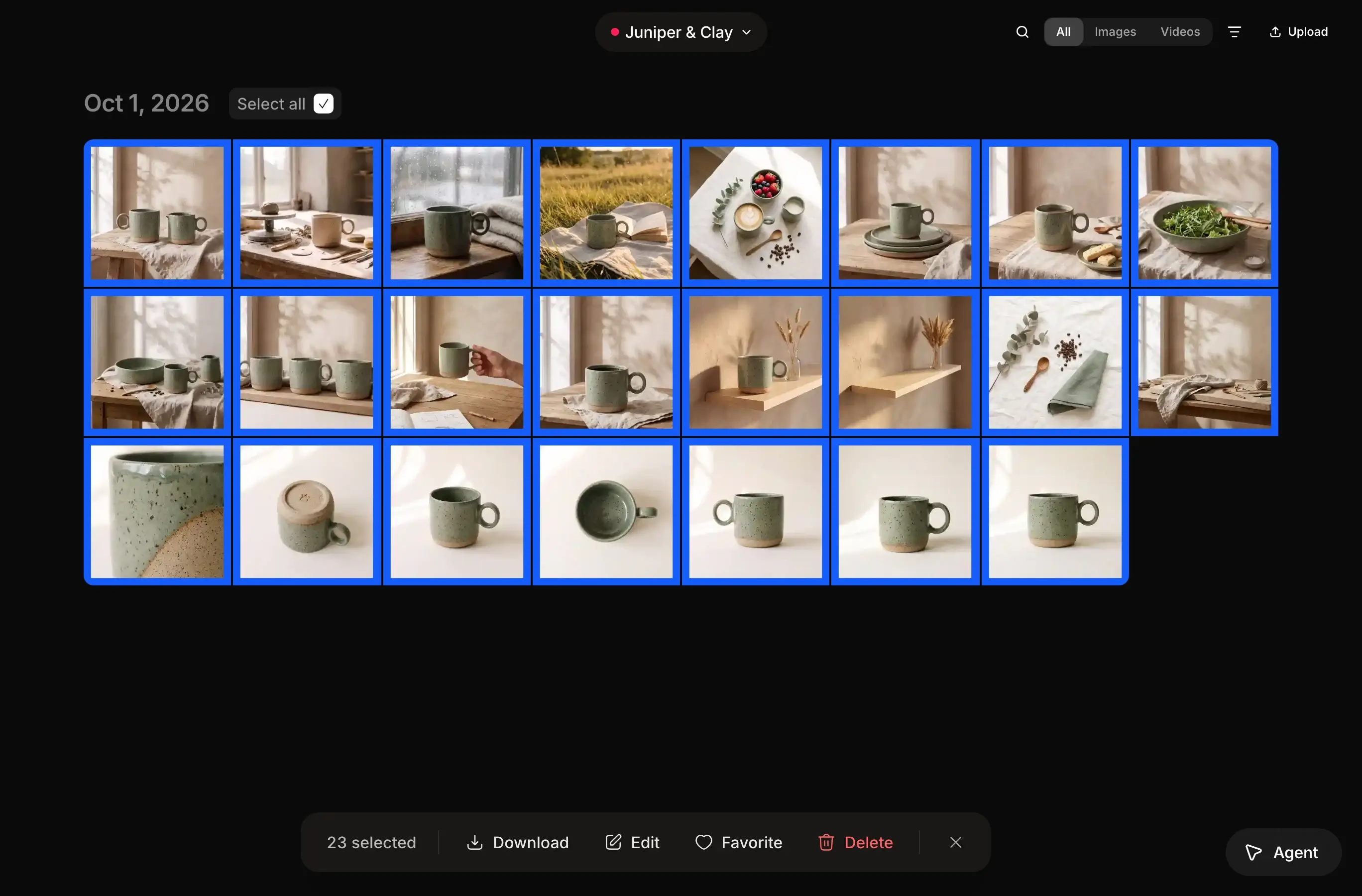Click the Oct 1, 2026 date heading
The image size is (1362, 896).
click(x=146, y=104)
